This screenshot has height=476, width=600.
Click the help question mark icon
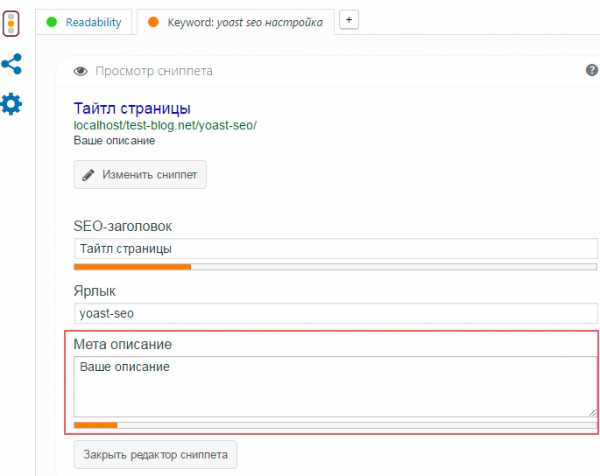click(x=592, y=71)
